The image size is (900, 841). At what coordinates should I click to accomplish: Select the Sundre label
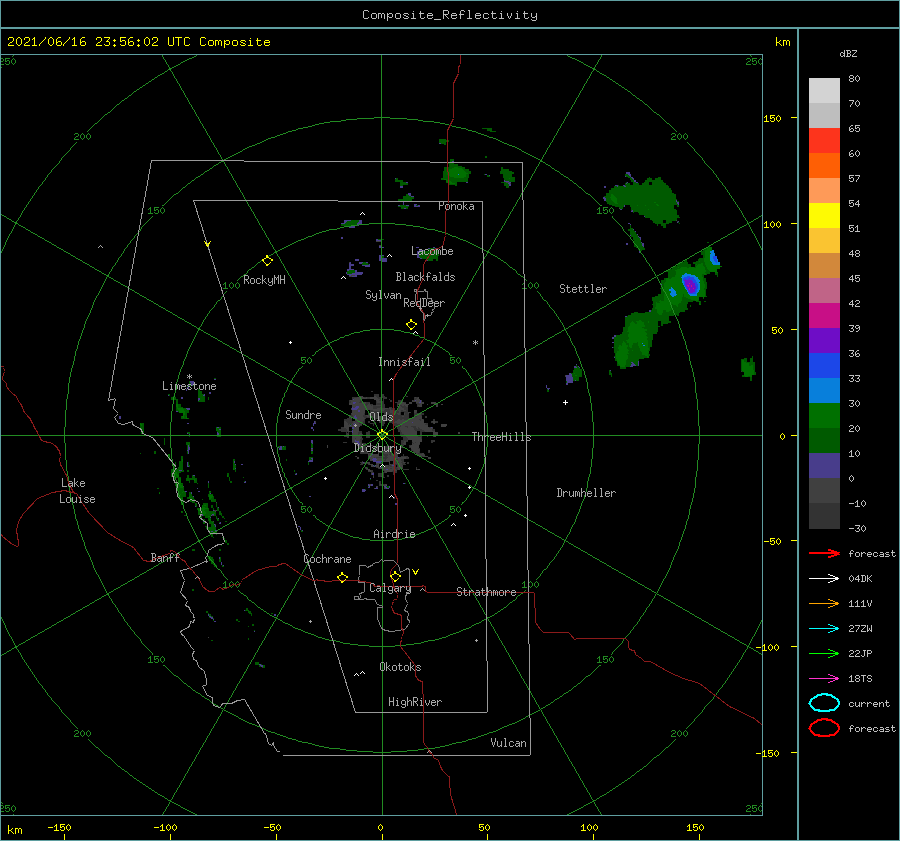point(303,414)
